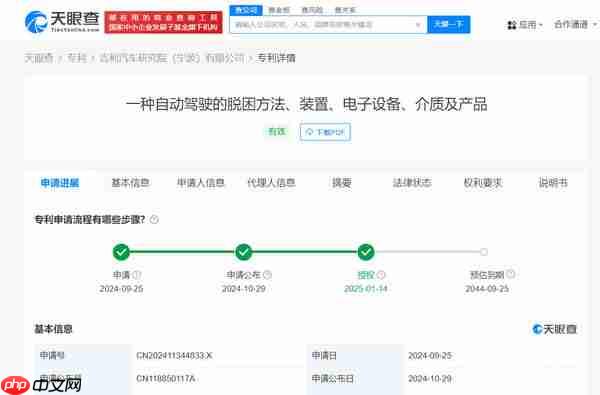The width and height of the screenshot is (600, 395).
Task: Click the 申请公布日 label cell
Action: click(x=355, y=379)
